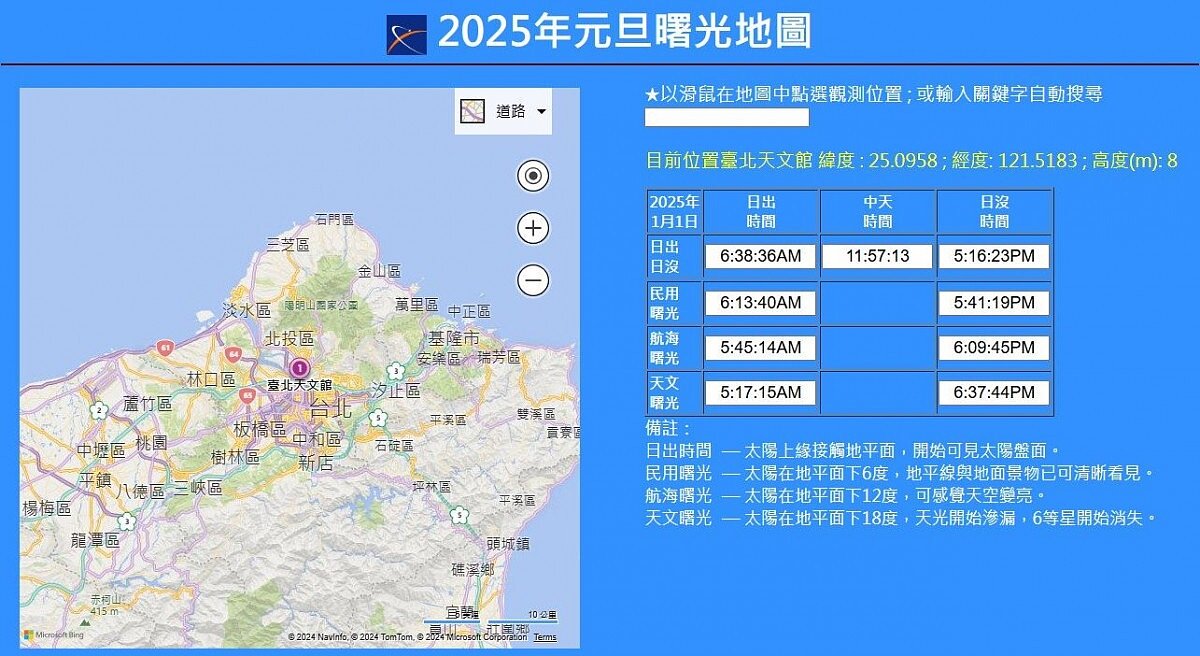Select the 6:38:36AM sunrise time cell
This screenshot has width=1200, height=656.
[x=760, y=256]
